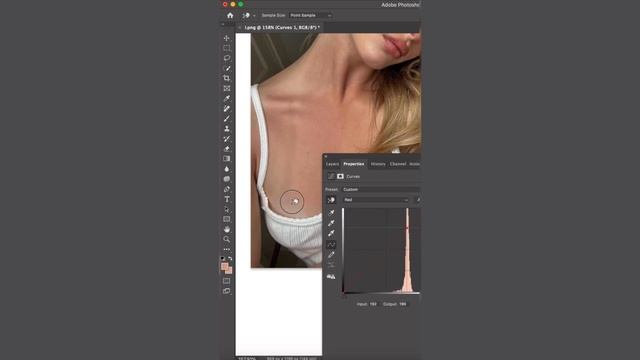Toggle the on-image targeted adjustment tool
The height and width of the screenshot is (360, 640).
click(331, 200)
